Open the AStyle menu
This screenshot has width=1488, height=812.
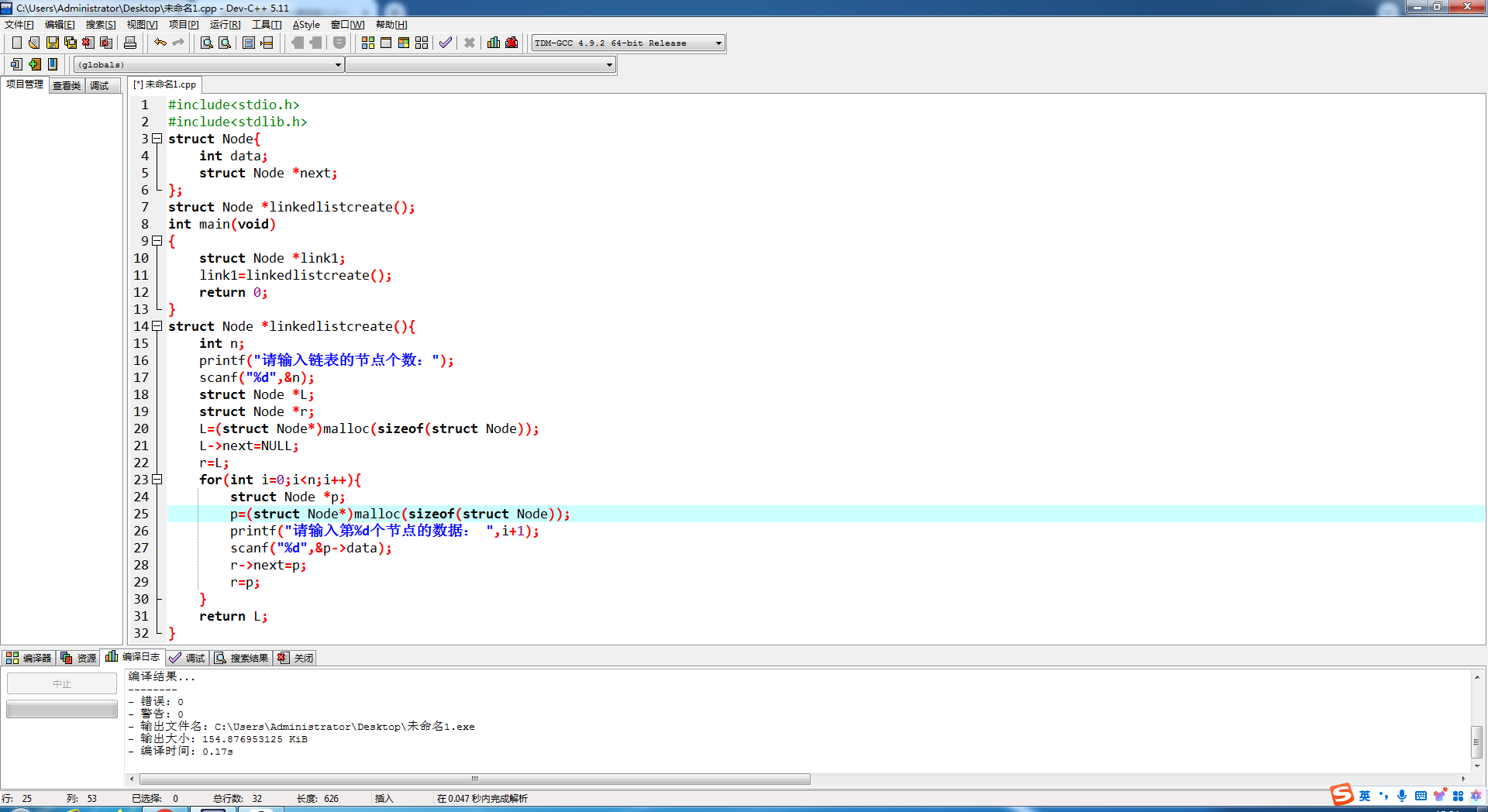306,25
